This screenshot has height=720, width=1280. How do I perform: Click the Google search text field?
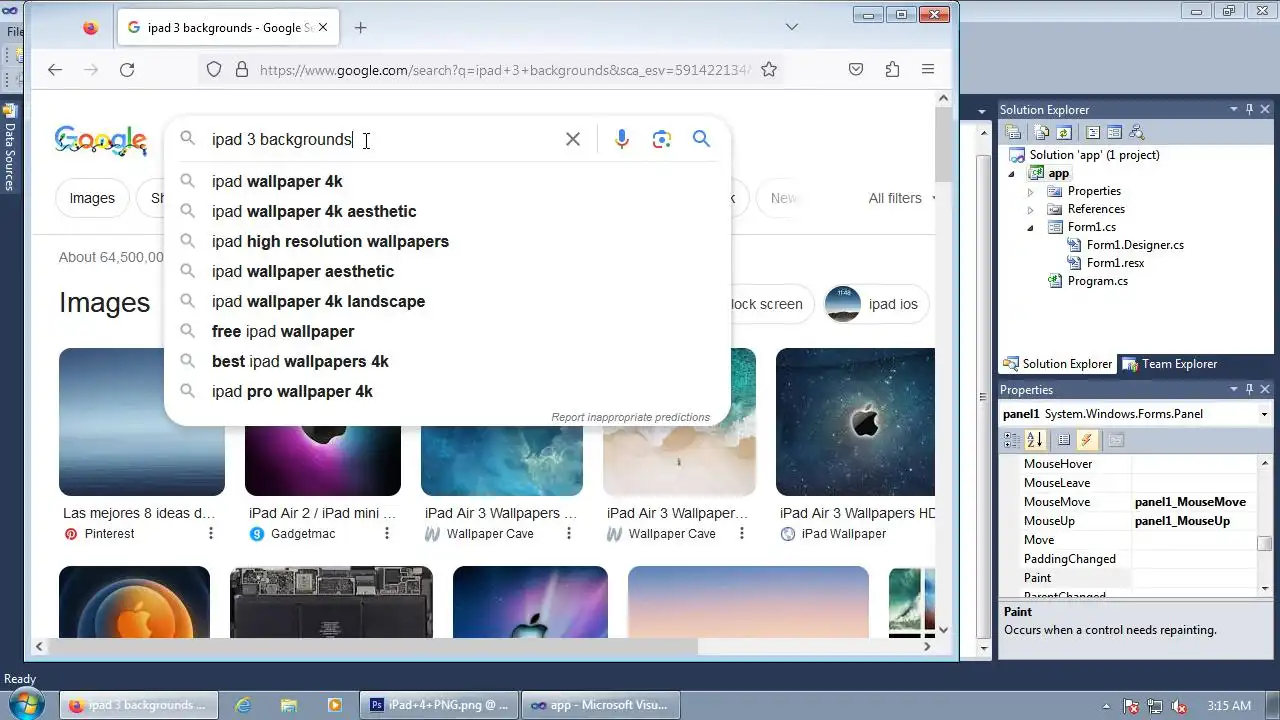(380, 139)
